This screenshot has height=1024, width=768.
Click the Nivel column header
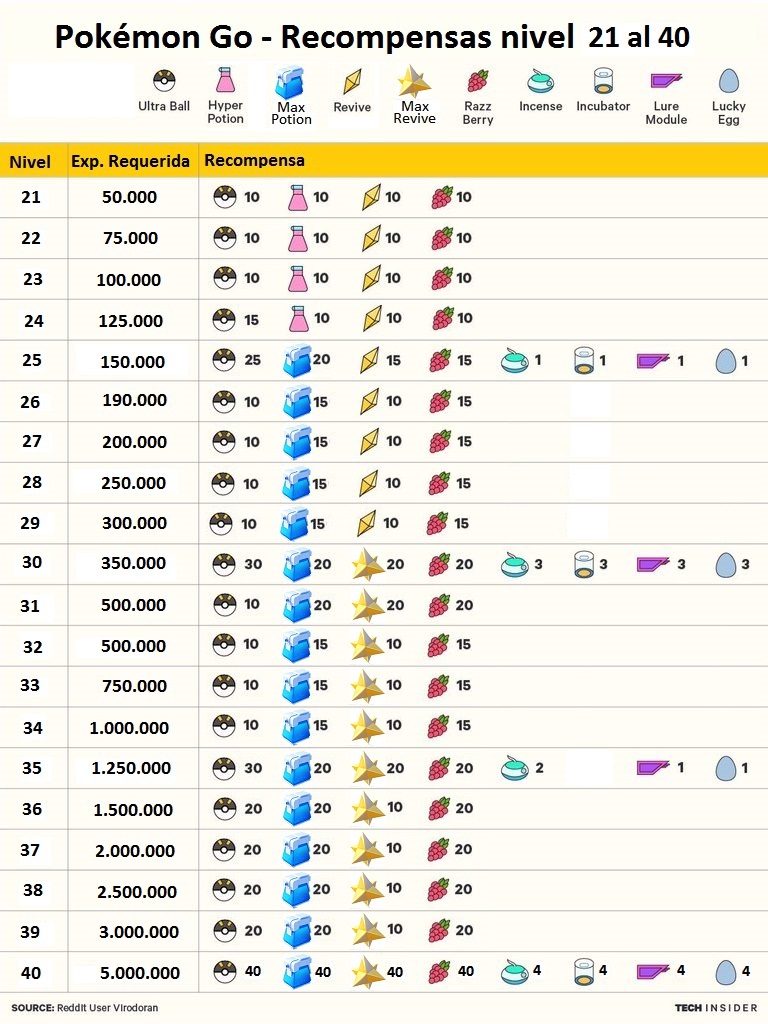click(x=30, y=162)
